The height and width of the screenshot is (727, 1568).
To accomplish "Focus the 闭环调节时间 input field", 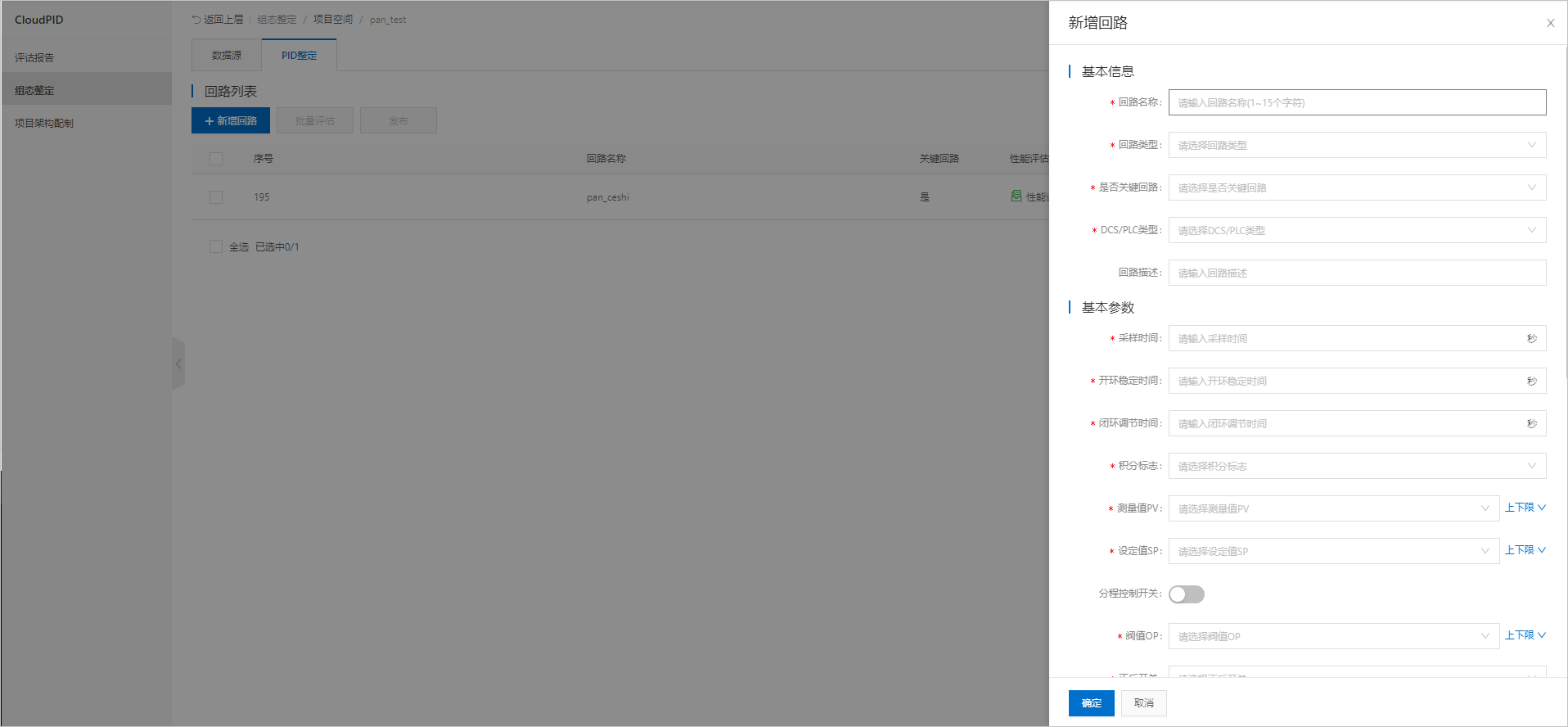I will 1357,423.
